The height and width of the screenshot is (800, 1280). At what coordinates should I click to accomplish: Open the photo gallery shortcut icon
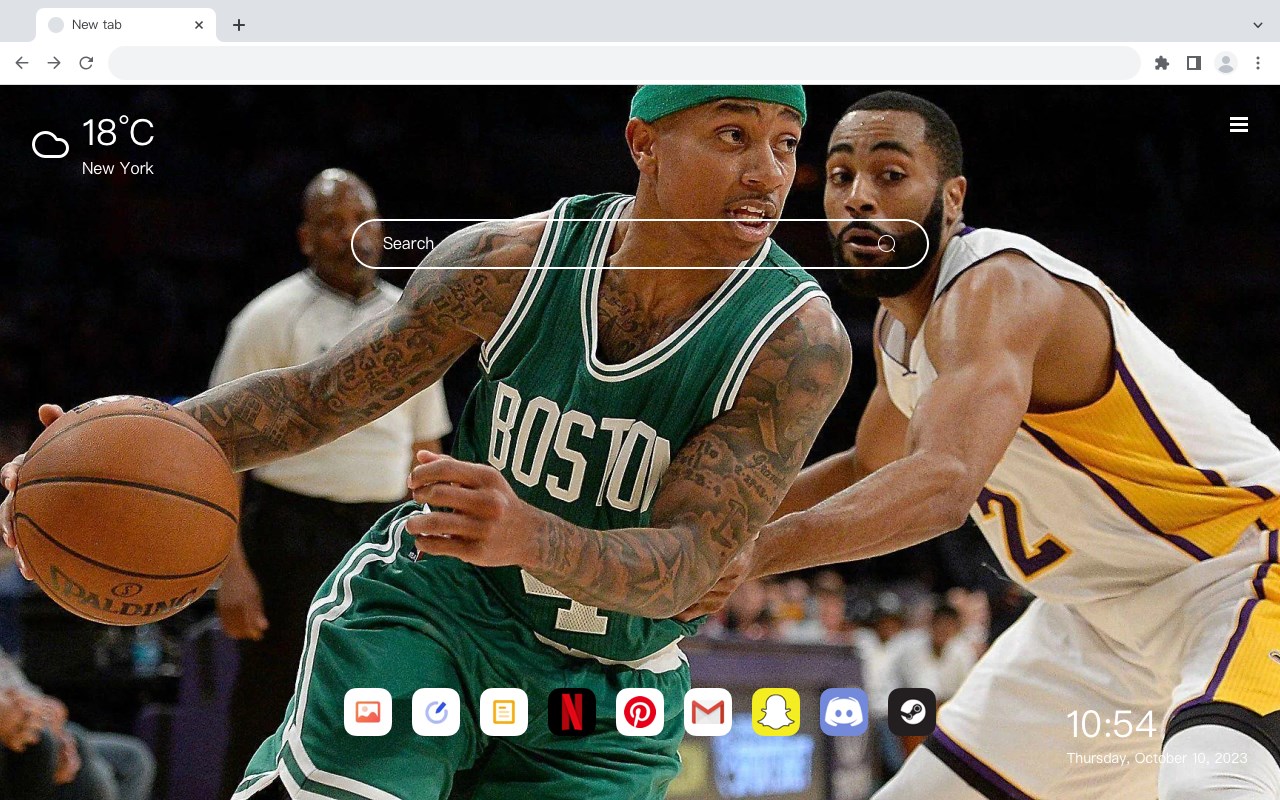click(368, 712)
